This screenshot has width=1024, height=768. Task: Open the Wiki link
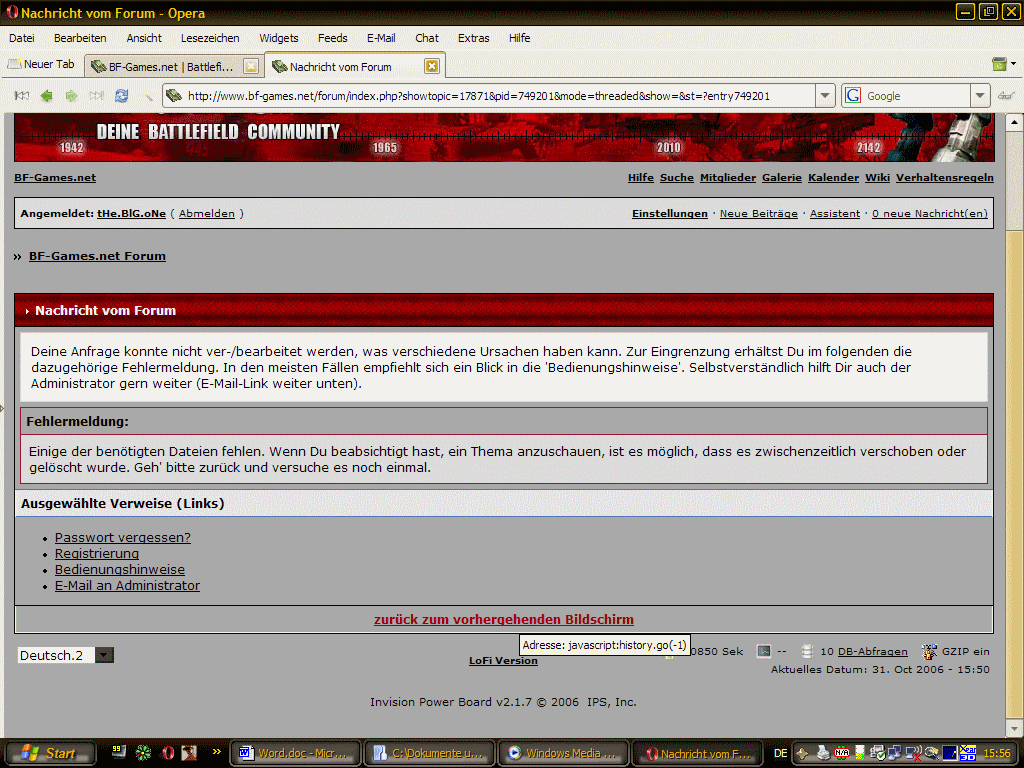tap(877, 178)
